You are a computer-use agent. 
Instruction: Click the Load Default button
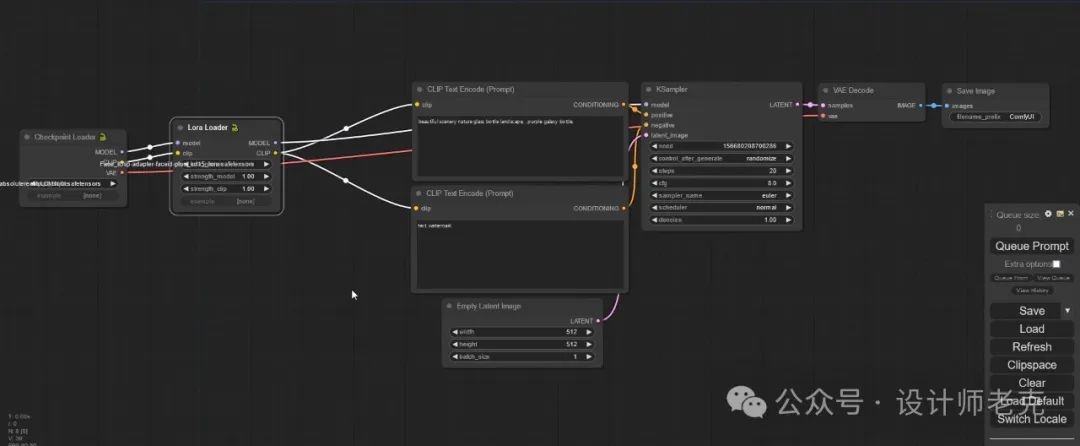coord(1031,401)
